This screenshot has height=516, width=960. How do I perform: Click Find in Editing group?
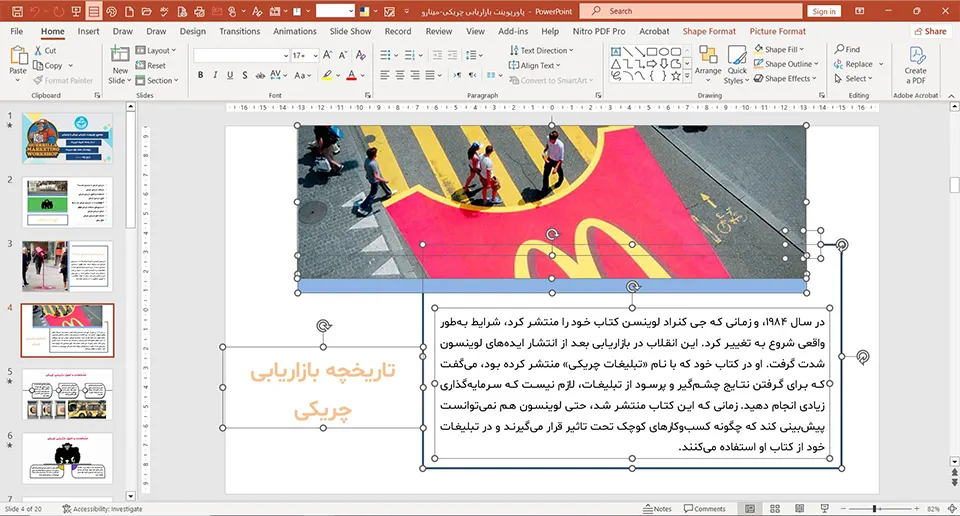click(x=847, y=49)
